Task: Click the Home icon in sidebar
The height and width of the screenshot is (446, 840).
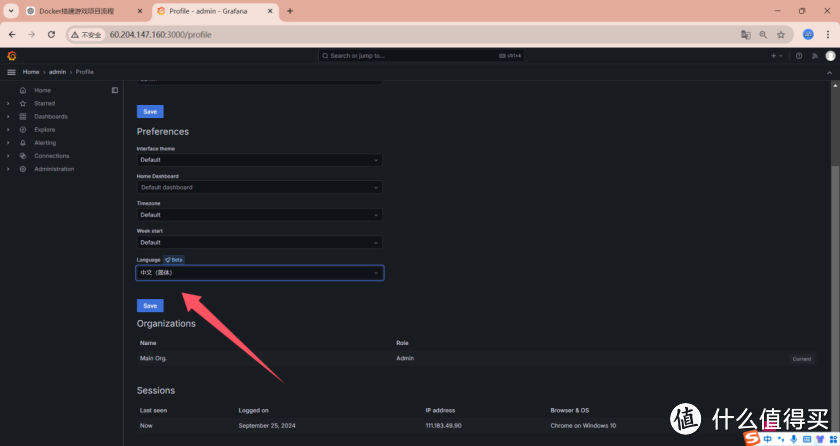Action: [22, 90]
